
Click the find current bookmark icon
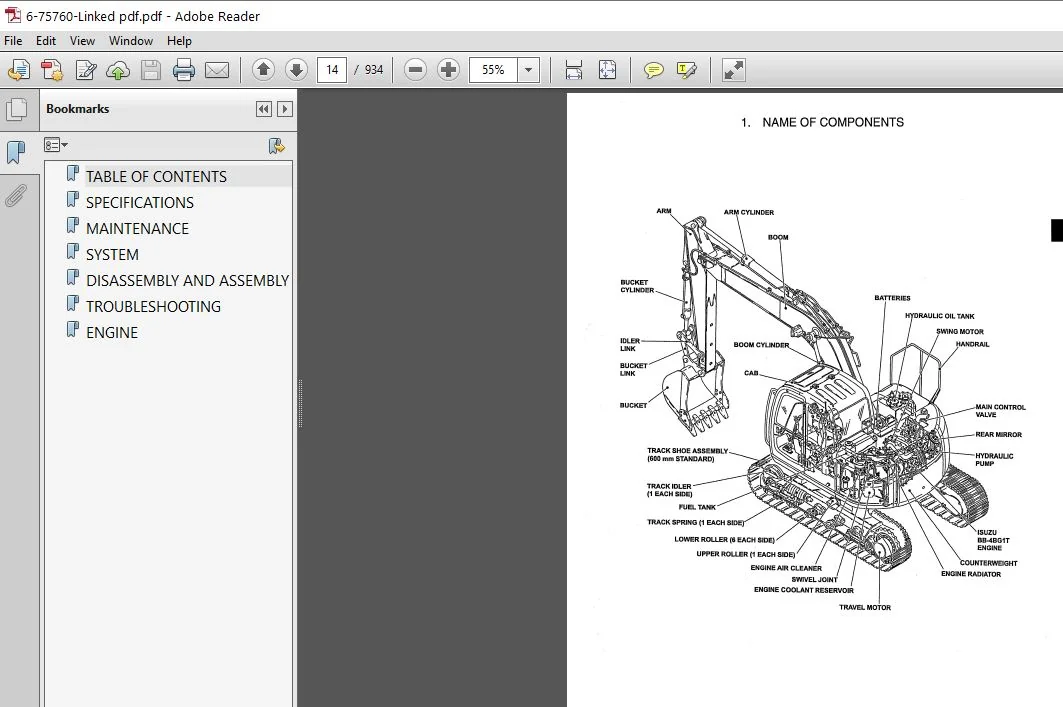(x=277, y=146)
